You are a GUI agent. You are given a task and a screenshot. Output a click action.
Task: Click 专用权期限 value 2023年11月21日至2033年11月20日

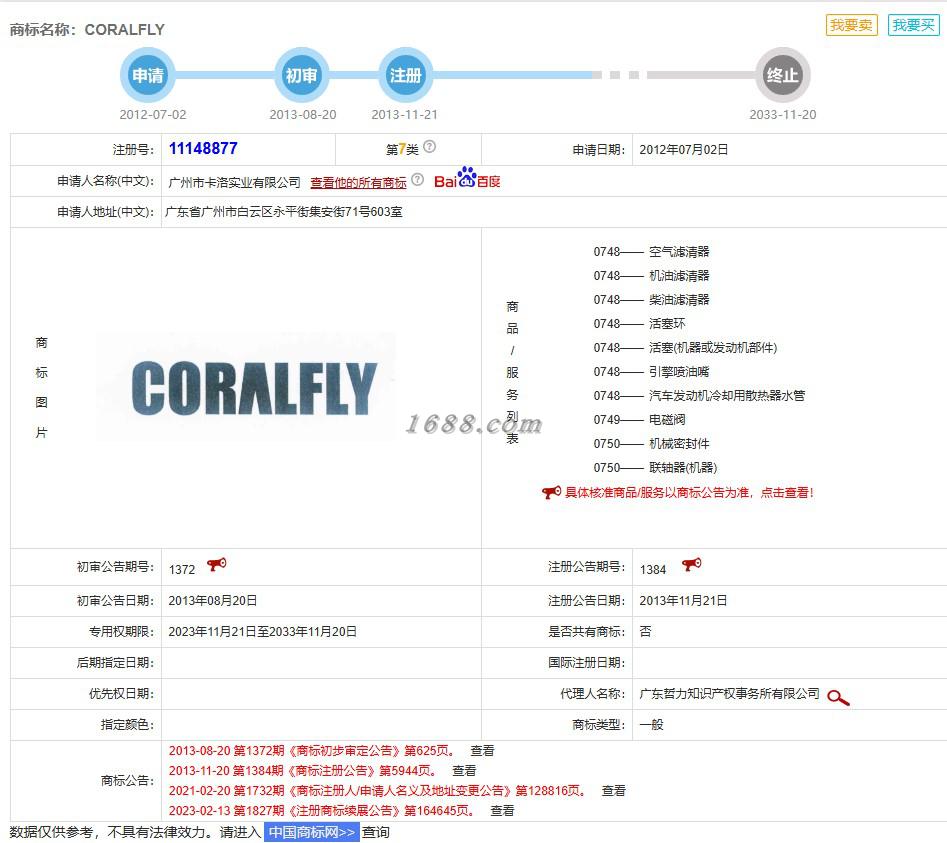(262, 631)
